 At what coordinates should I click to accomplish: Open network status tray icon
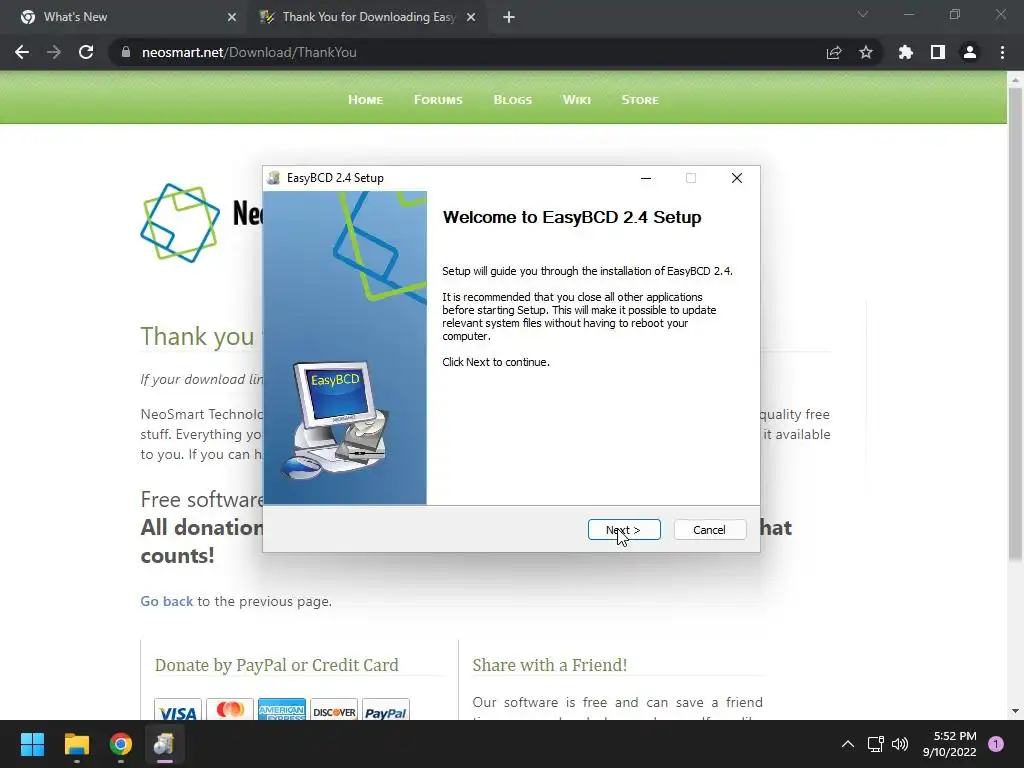876,744
